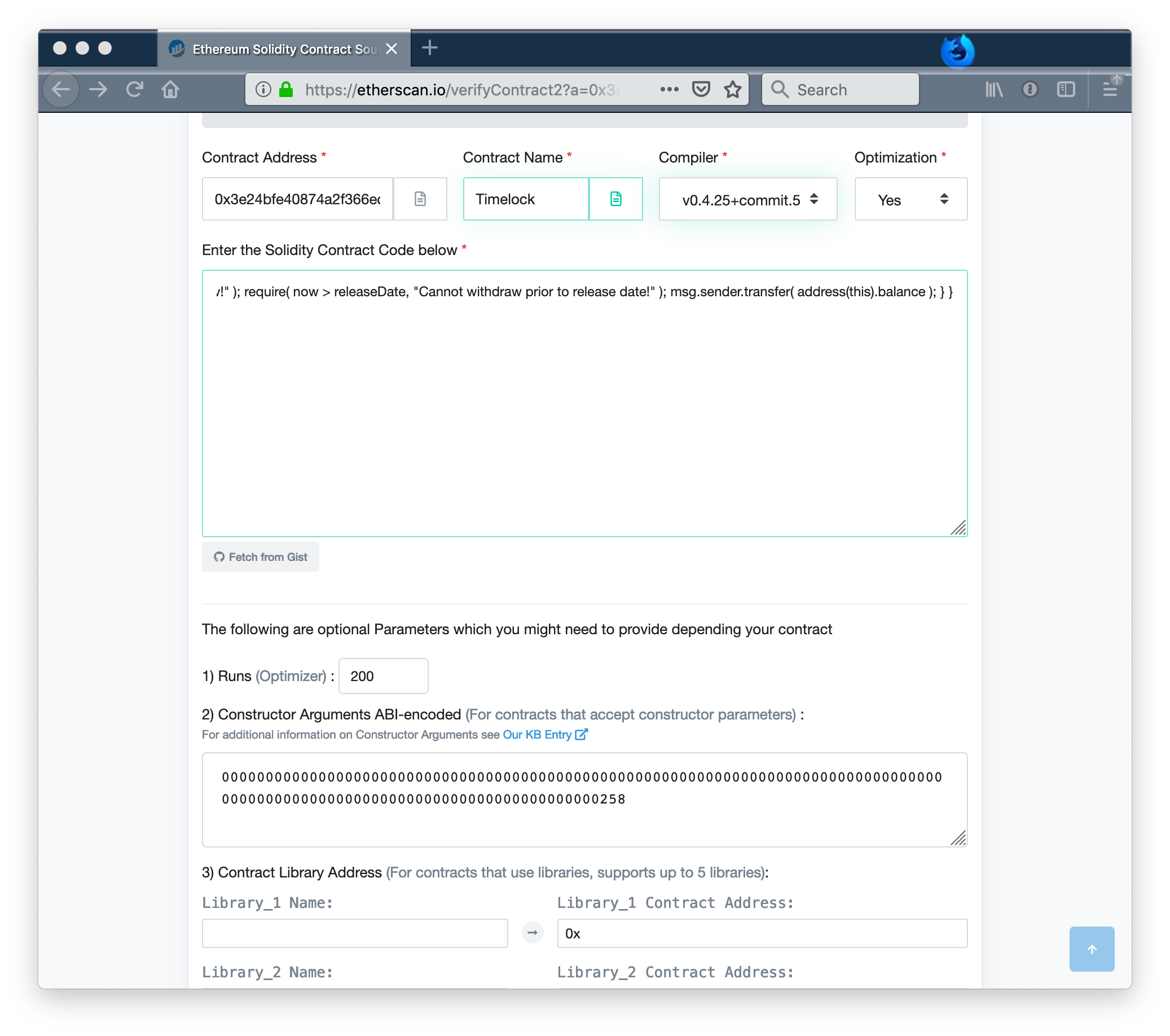Click the copy contract address icon
This screenshot has width=1170, height=1036.
[x=420, y=199]
